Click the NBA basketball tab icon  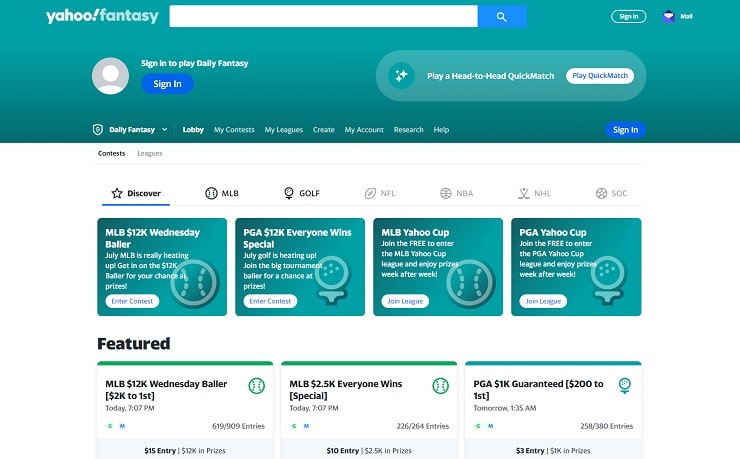click(446, 193)
